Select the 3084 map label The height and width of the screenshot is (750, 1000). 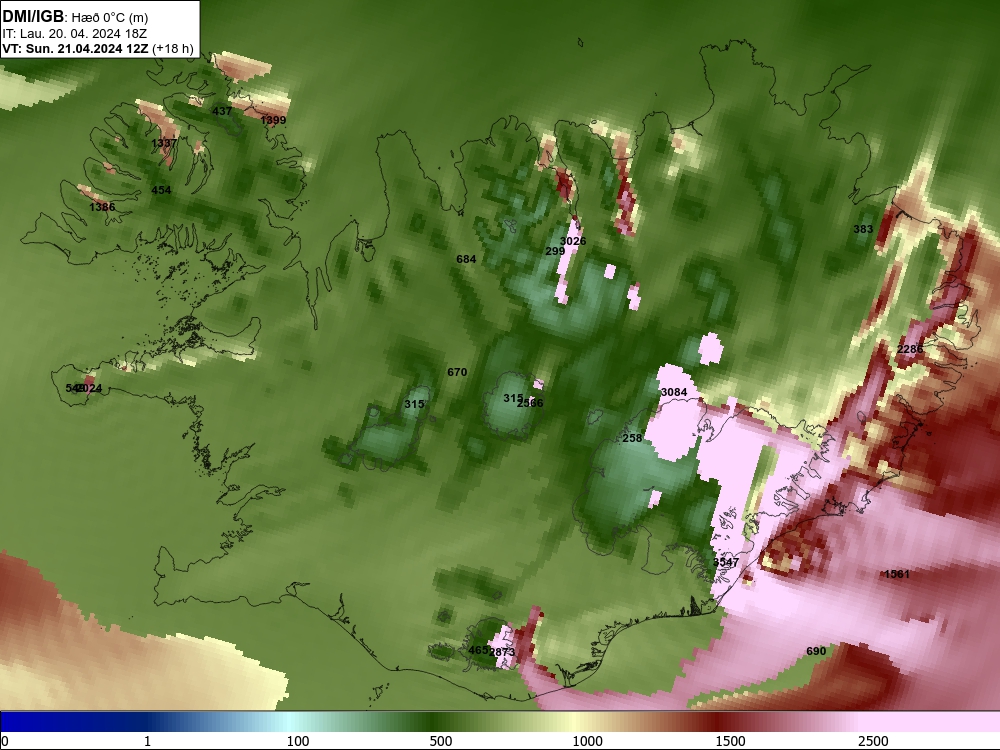[674, 392]
